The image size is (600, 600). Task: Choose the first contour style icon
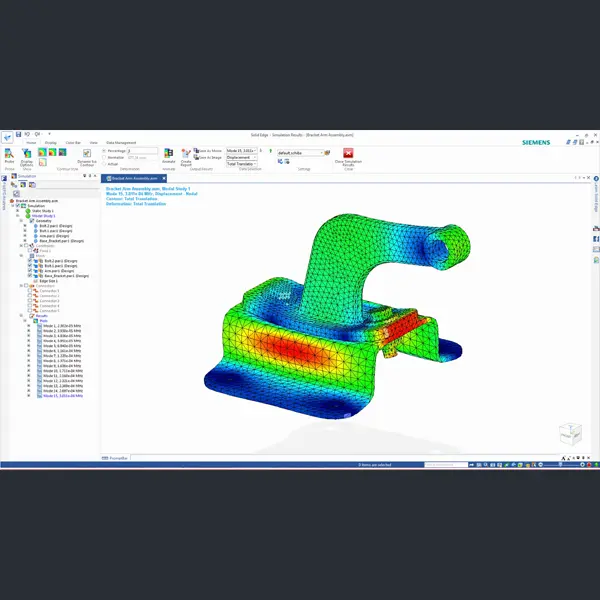(42, 152)
